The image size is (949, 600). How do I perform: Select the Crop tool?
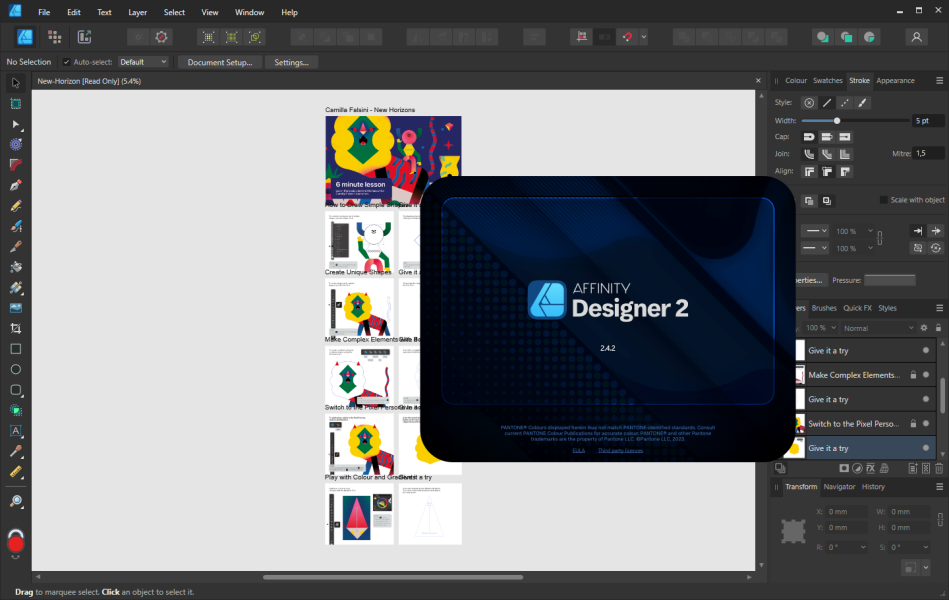(x=16, y=328)
